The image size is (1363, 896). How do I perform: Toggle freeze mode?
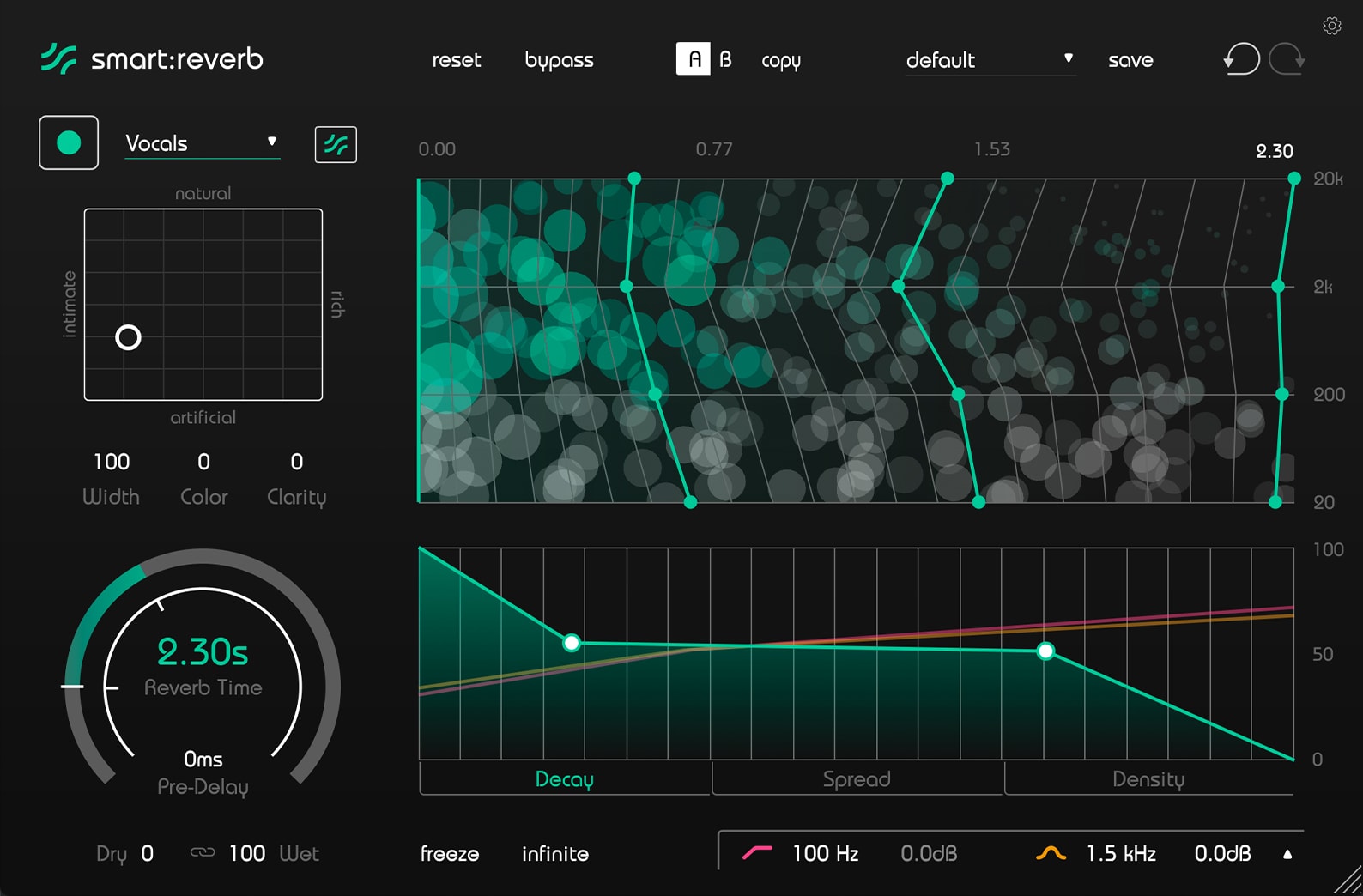[450, 853]
